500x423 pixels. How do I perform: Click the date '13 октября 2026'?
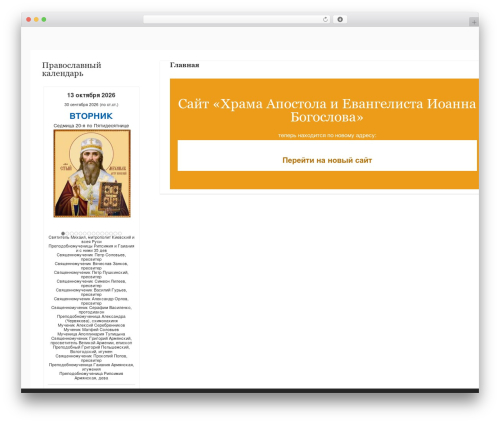91,95
